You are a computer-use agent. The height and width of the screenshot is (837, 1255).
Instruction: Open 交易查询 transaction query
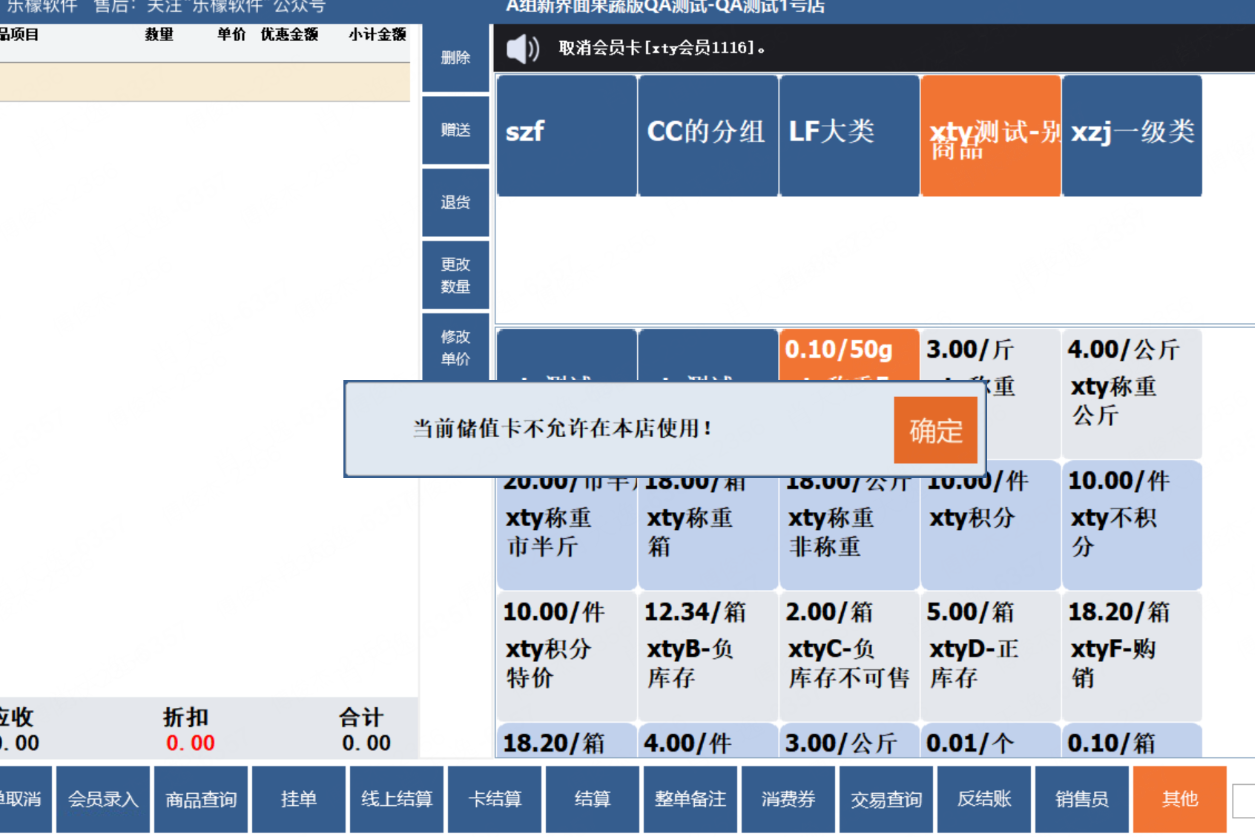887,799
